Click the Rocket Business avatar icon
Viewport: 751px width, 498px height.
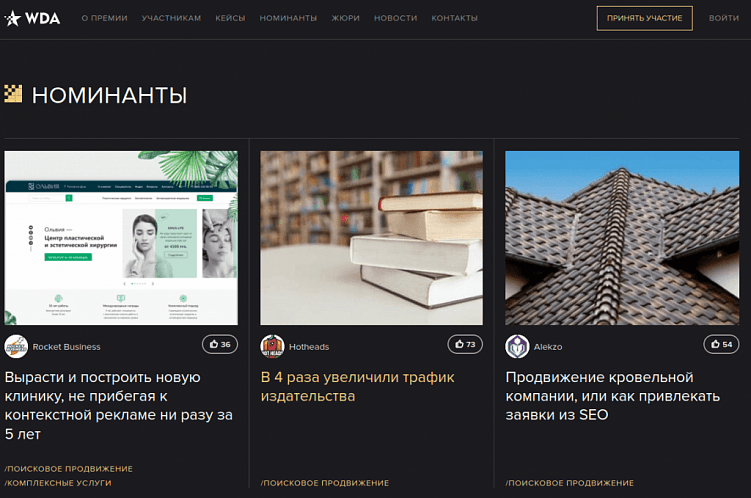16,347
